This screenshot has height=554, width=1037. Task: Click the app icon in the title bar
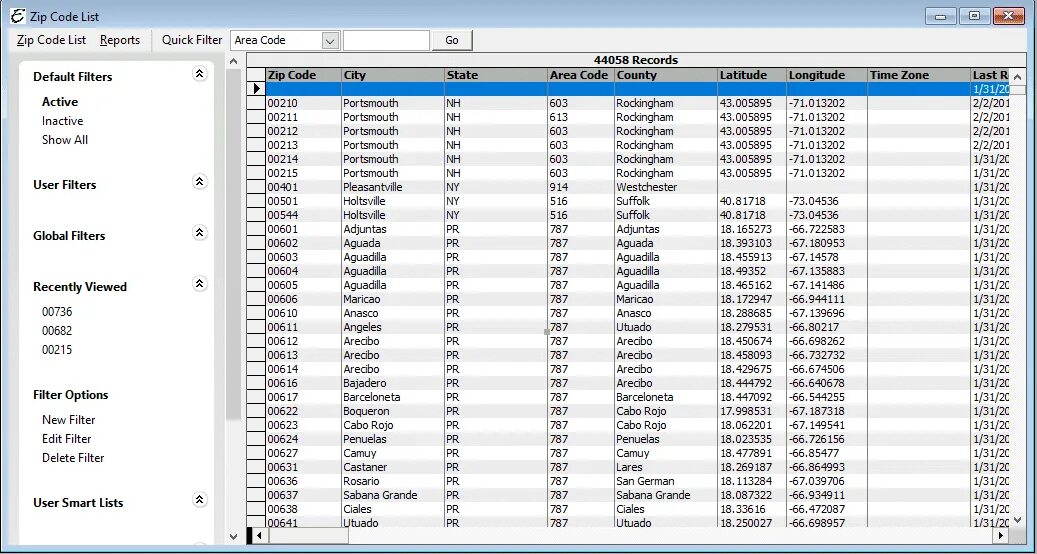[18, 16]
